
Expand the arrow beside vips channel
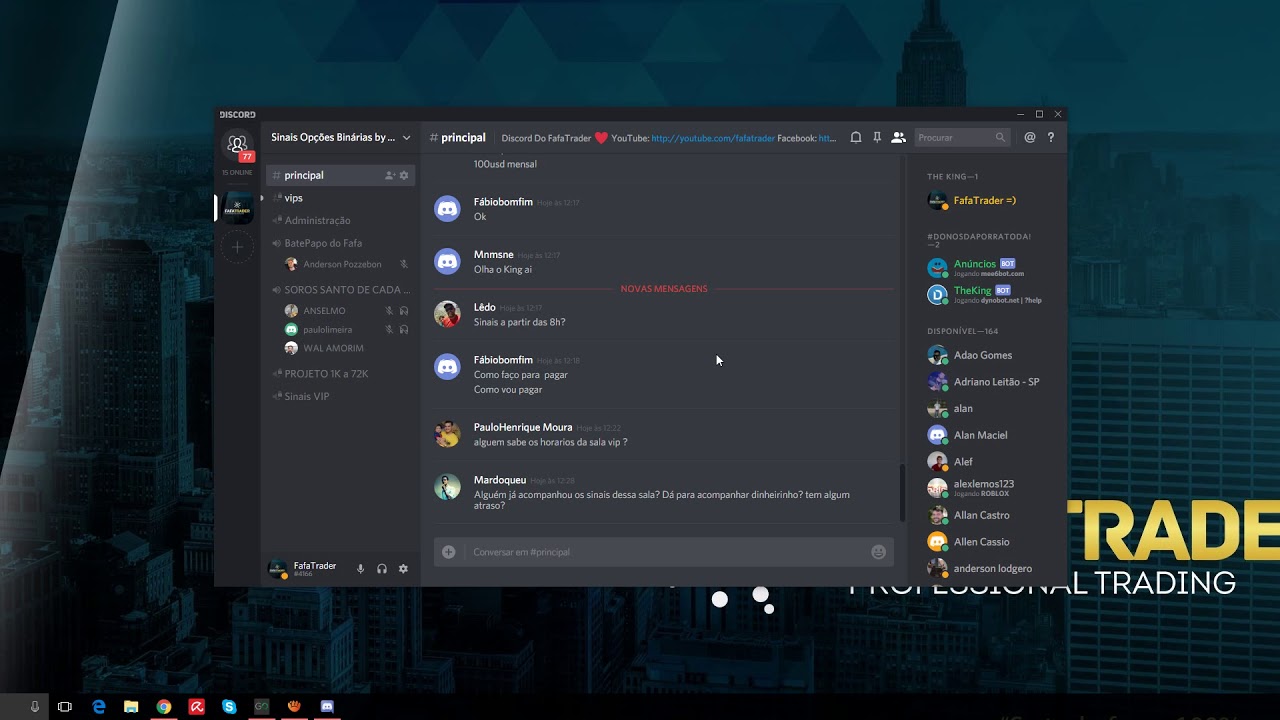[263, 198]
